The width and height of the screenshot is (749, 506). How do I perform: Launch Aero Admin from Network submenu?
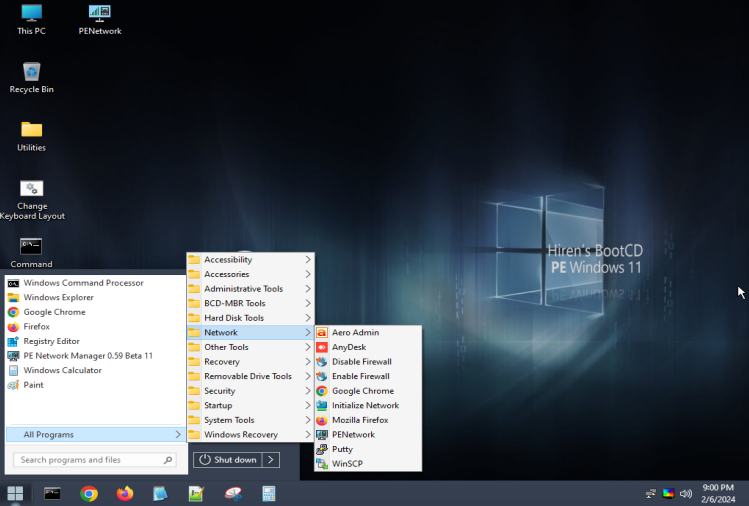click(368, 333)
